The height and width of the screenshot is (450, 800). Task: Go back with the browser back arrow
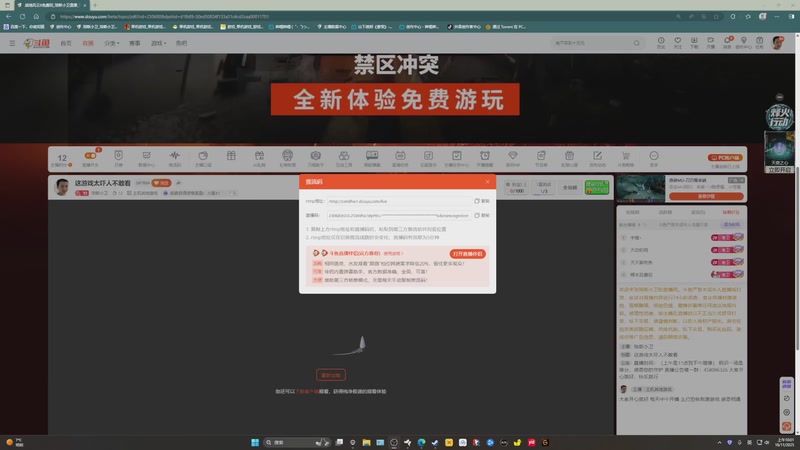click(9, 16)
